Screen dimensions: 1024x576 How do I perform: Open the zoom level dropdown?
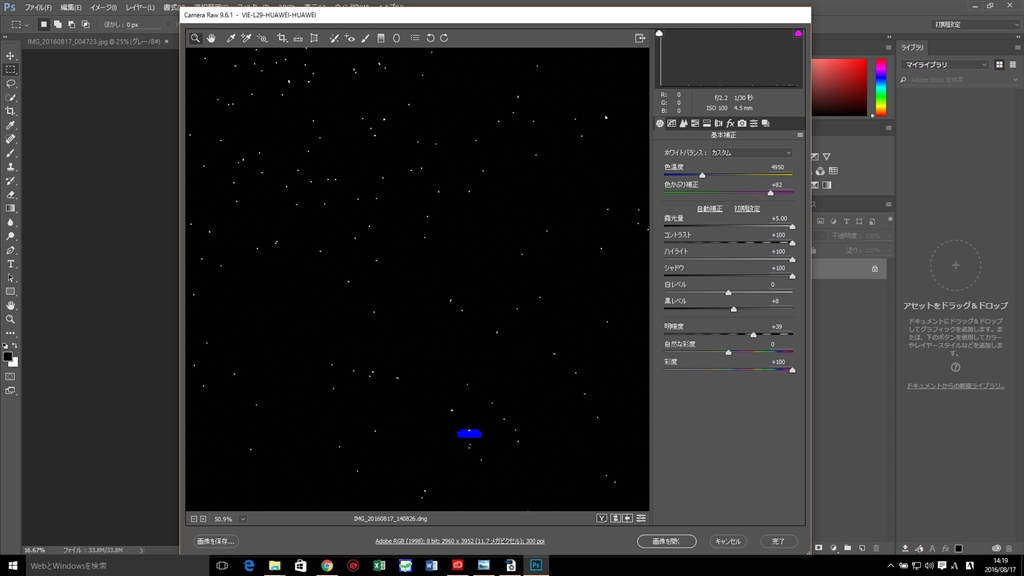243,519
